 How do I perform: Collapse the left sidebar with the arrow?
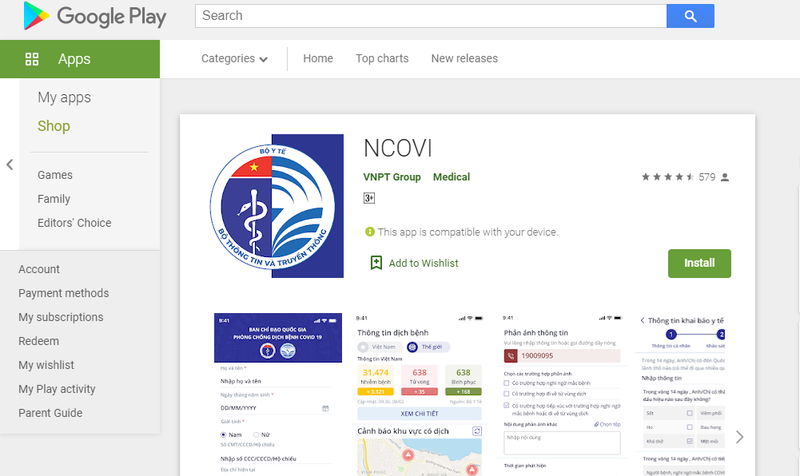tap(9, 164)
